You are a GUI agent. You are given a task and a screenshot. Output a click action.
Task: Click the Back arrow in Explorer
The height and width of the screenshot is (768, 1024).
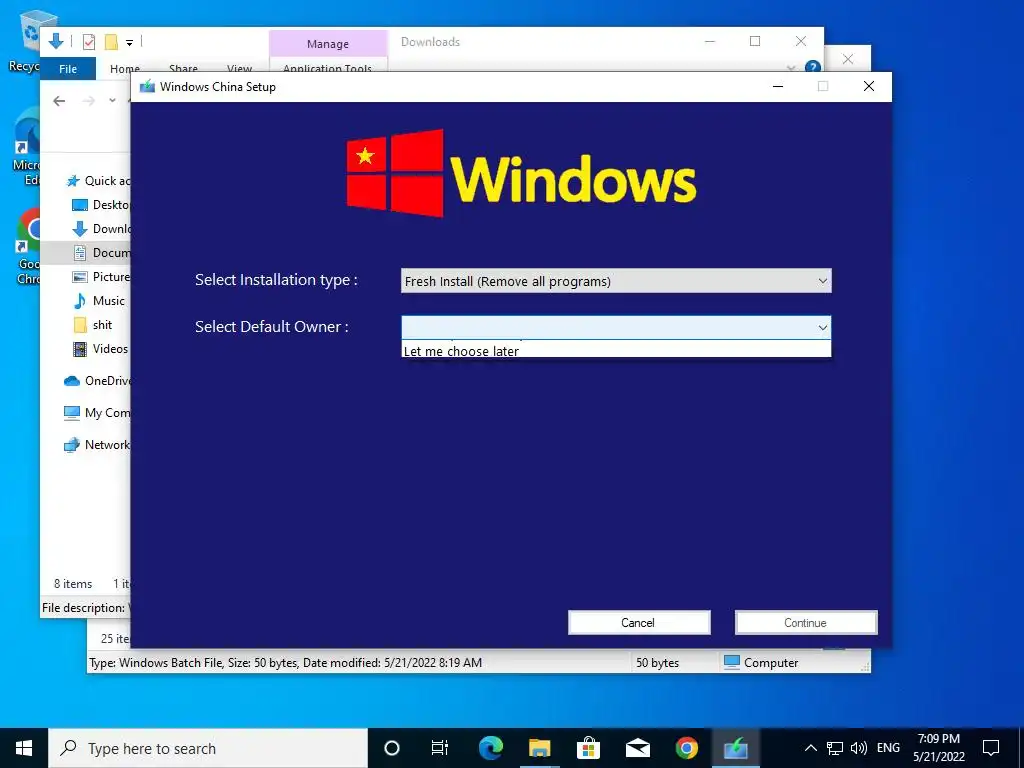tap(59, 101)
